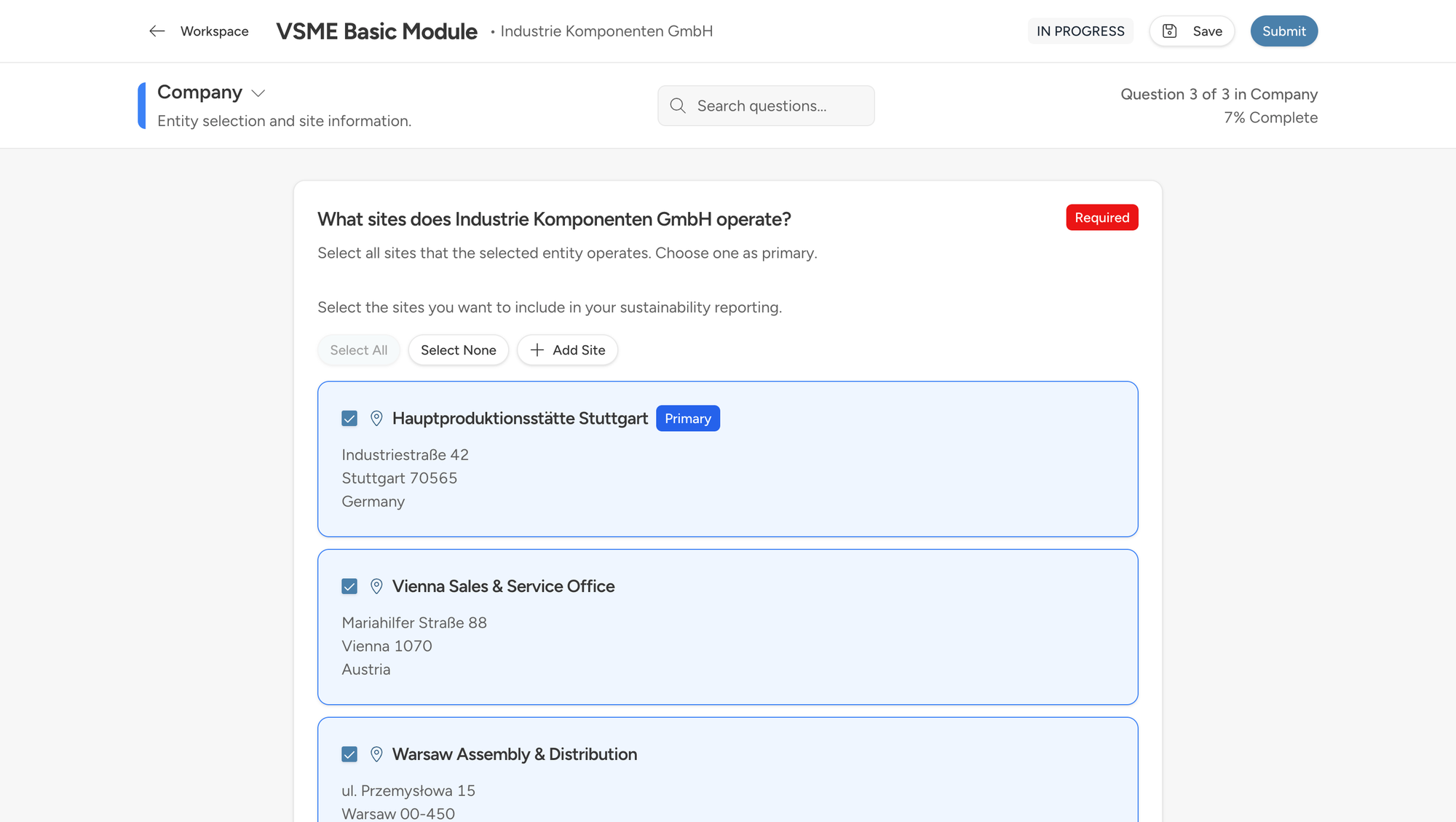Click the IN PROGRESS status badge
Image resolution: width=1456 pixels, height=822 pixels.
coord(1080,31)
